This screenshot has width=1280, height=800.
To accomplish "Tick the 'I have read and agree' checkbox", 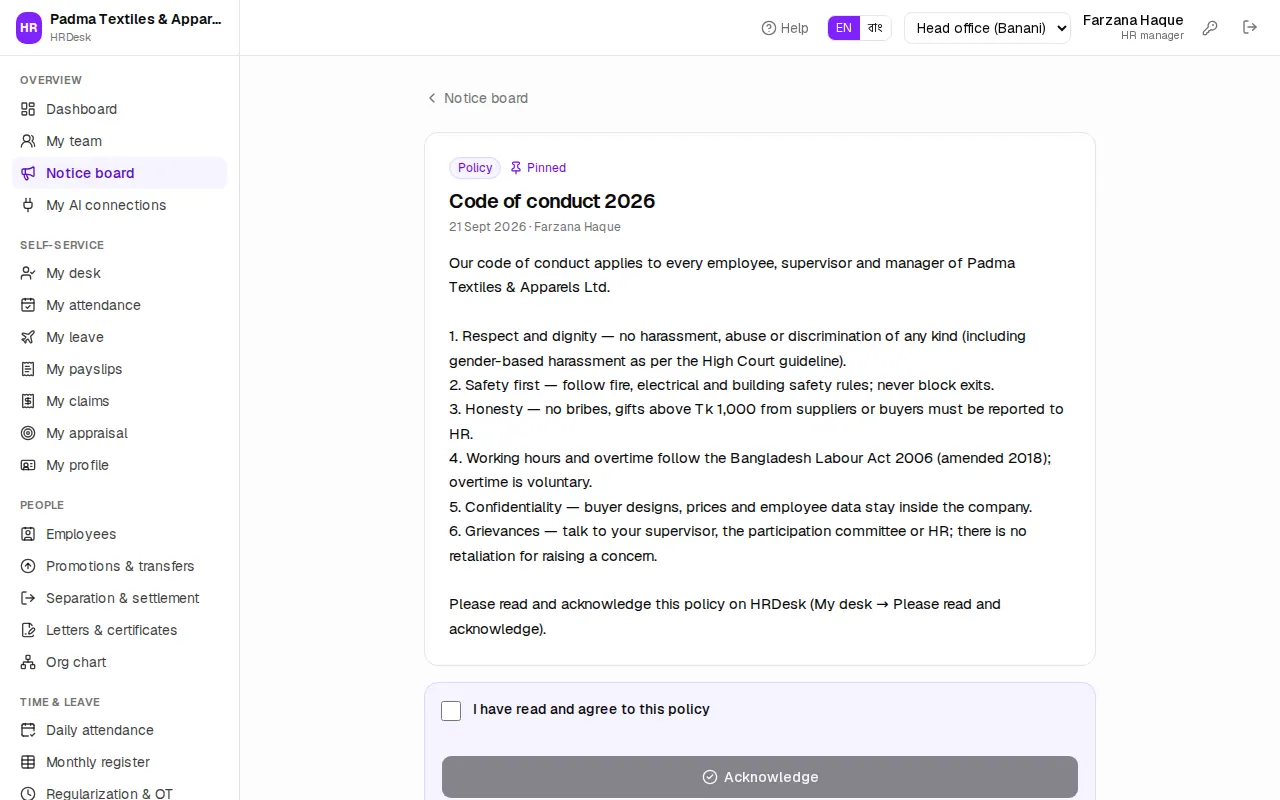I will 451,710.
